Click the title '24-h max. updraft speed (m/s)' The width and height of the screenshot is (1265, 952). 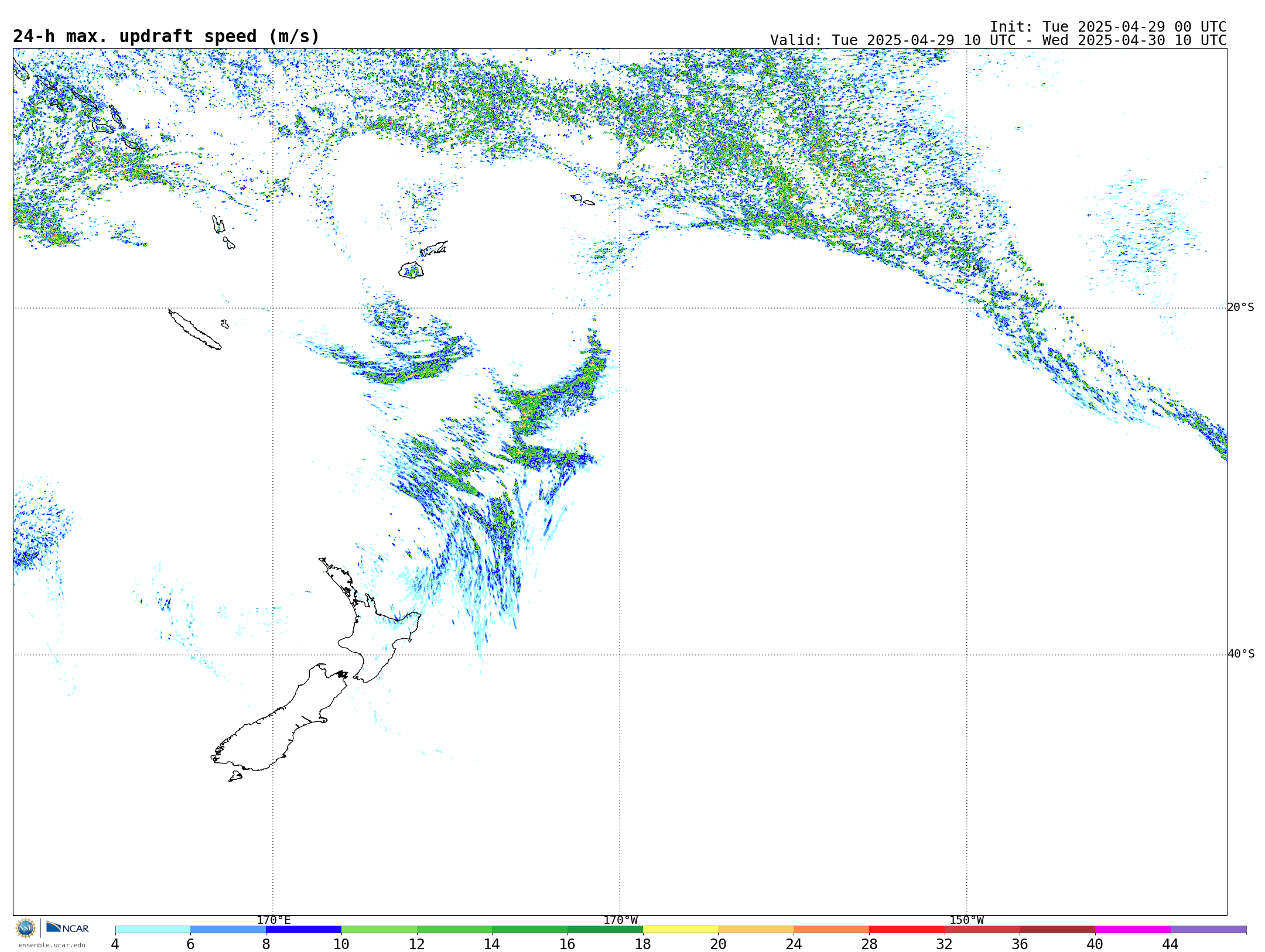pyautogui.click(x=166, y=36)
